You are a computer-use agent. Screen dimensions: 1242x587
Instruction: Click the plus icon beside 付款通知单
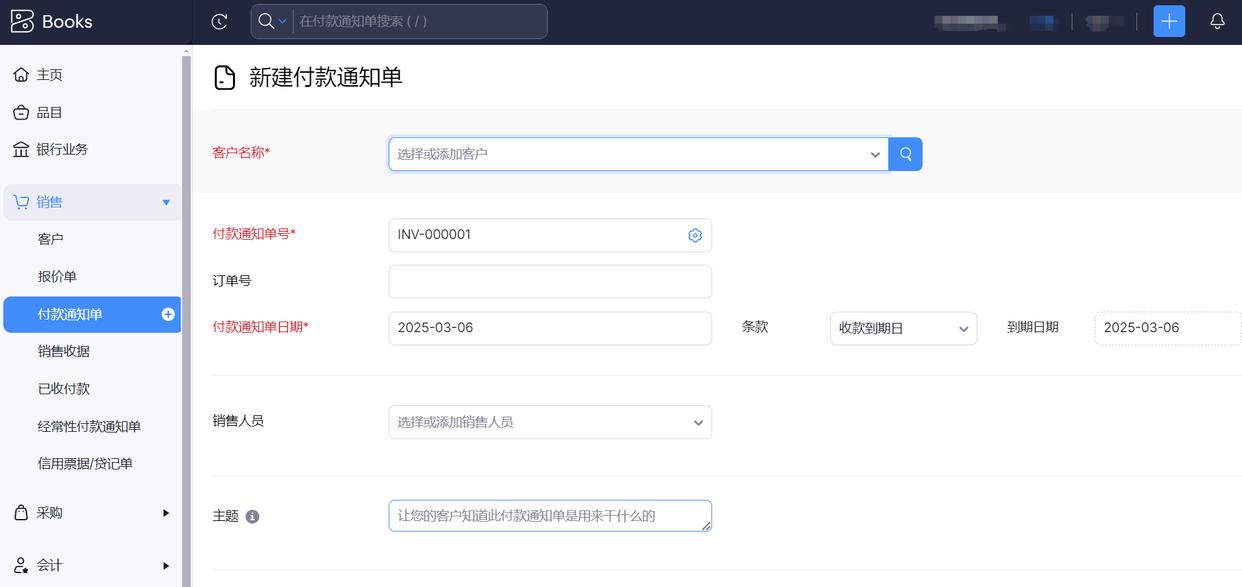pyautogui.click(x=168, y=314)
